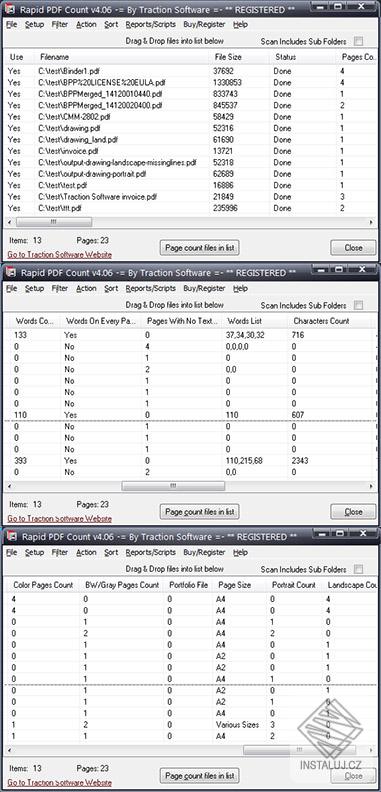Click words count value 393

pyautogui.click(x=21, y=461)
